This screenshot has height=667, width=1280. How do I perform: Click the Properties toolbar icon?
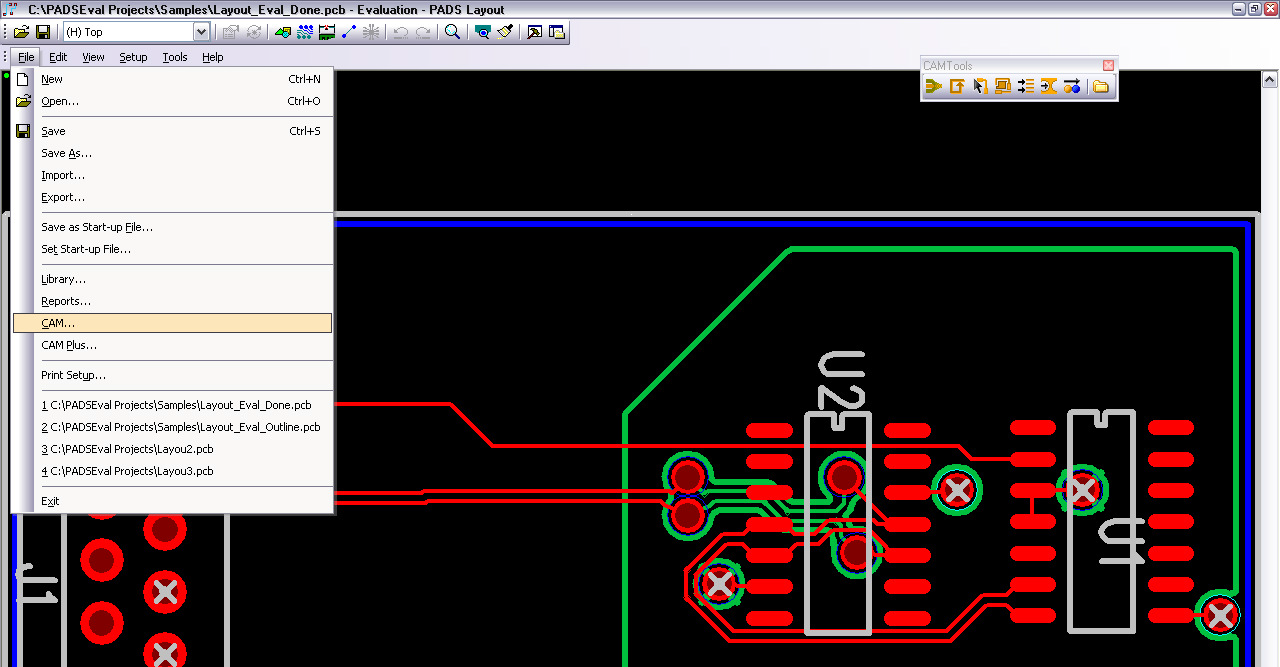click(231, 32)
